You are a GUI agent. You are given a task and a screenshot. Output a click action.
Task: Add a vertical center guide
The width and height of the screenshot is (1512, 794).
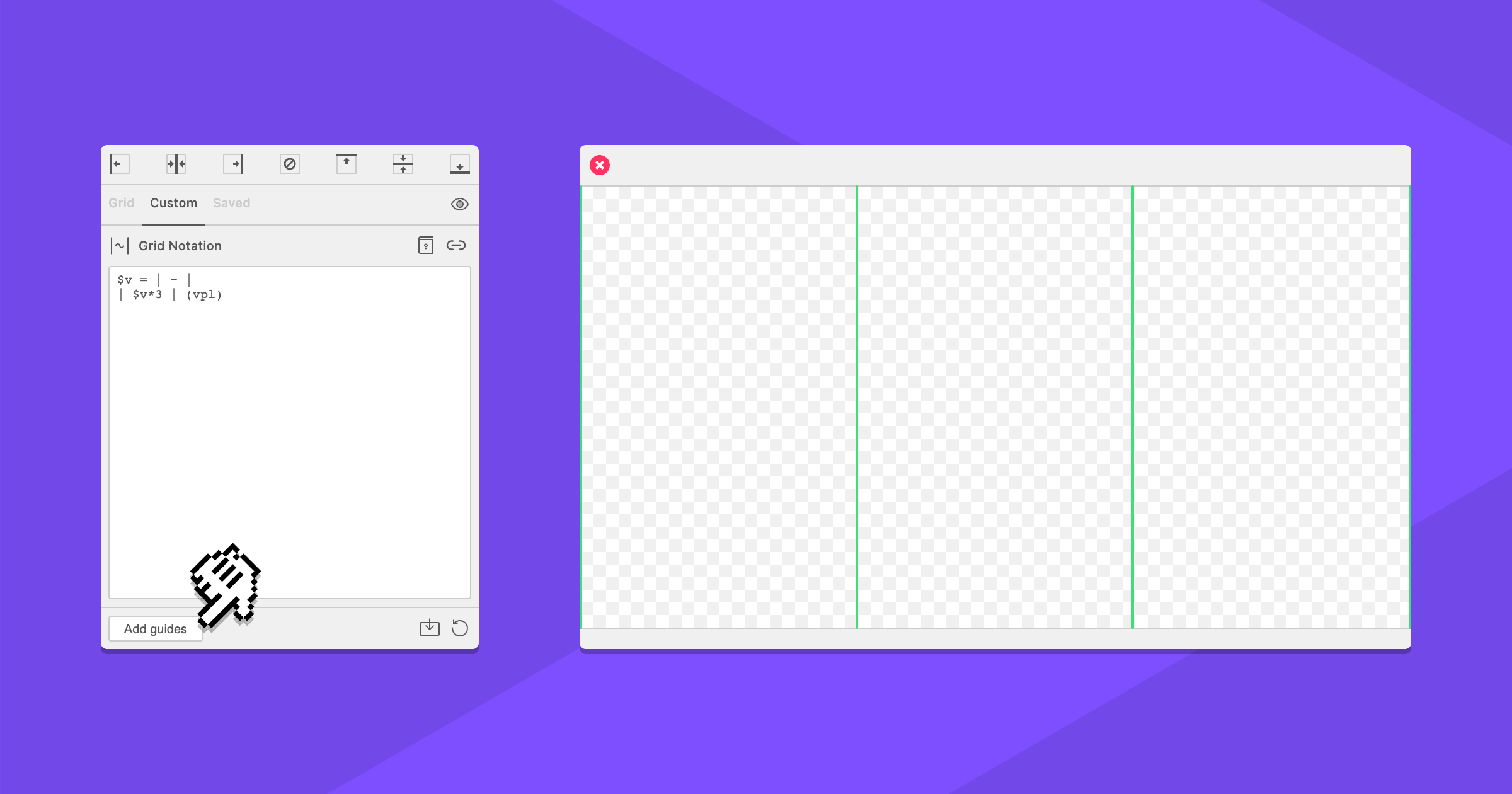(176, 164)
